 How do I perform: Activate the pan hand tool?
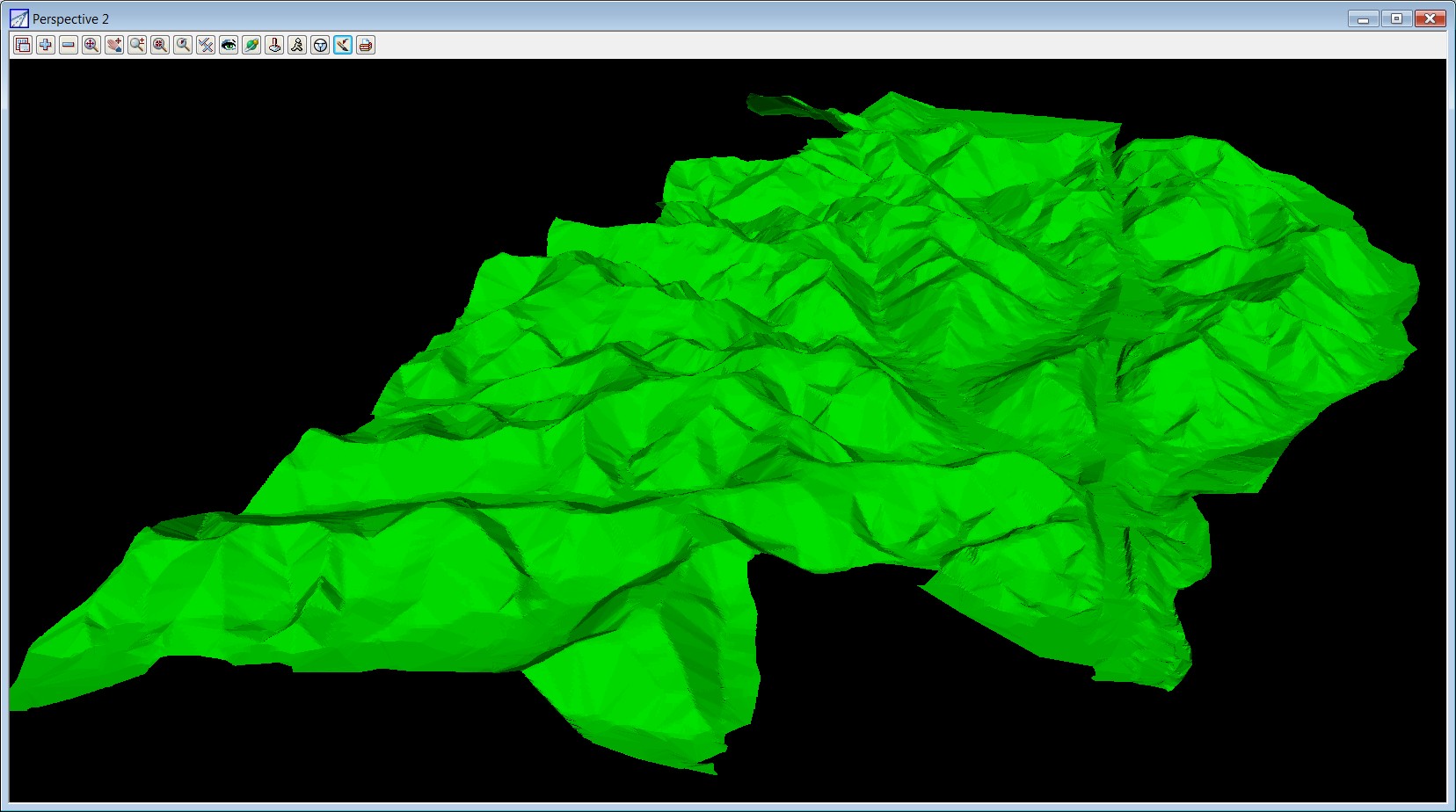[114, 45]
